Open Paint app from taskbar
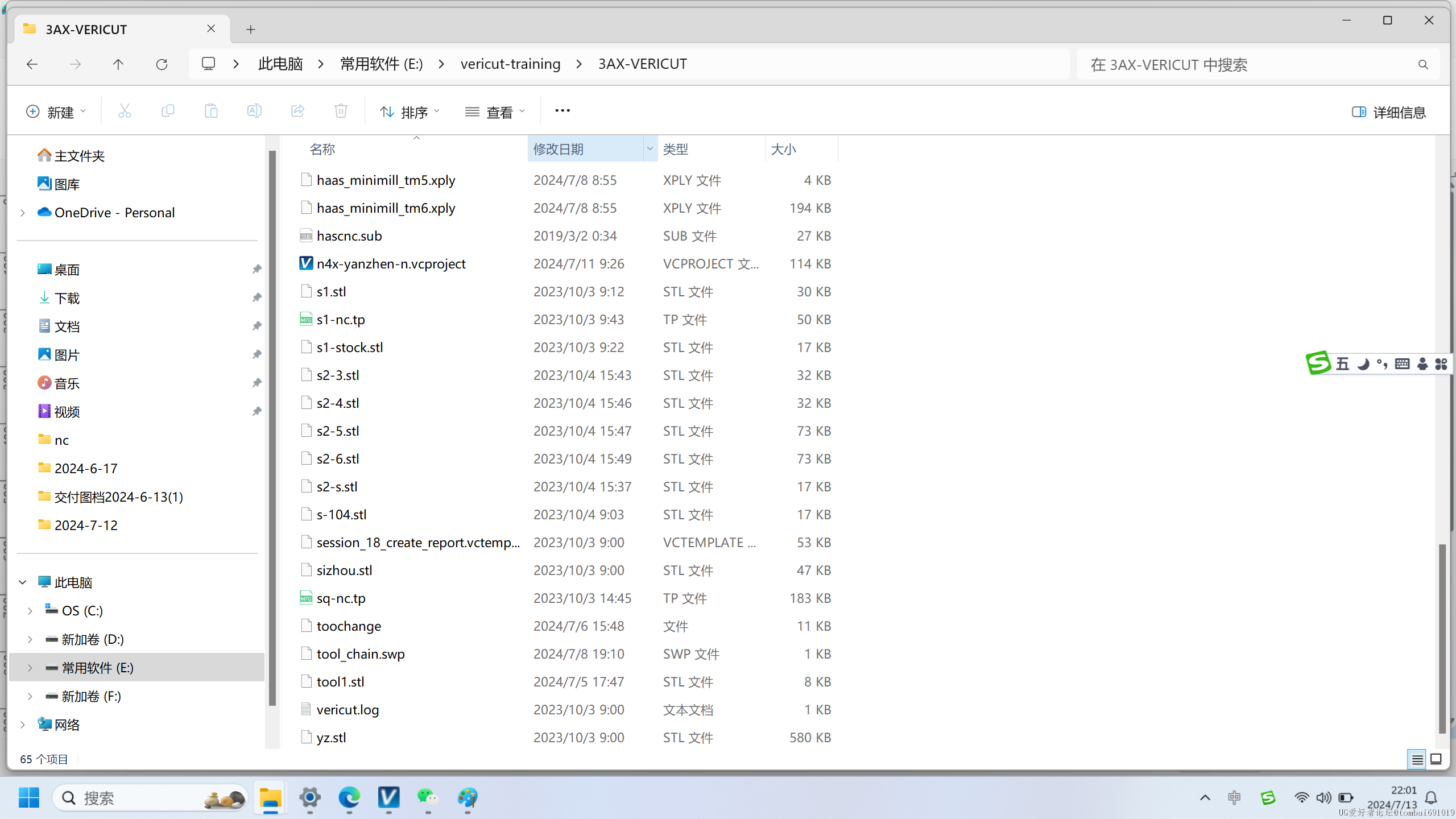This screenshot has height=819, width=1456. click(468, 797)
